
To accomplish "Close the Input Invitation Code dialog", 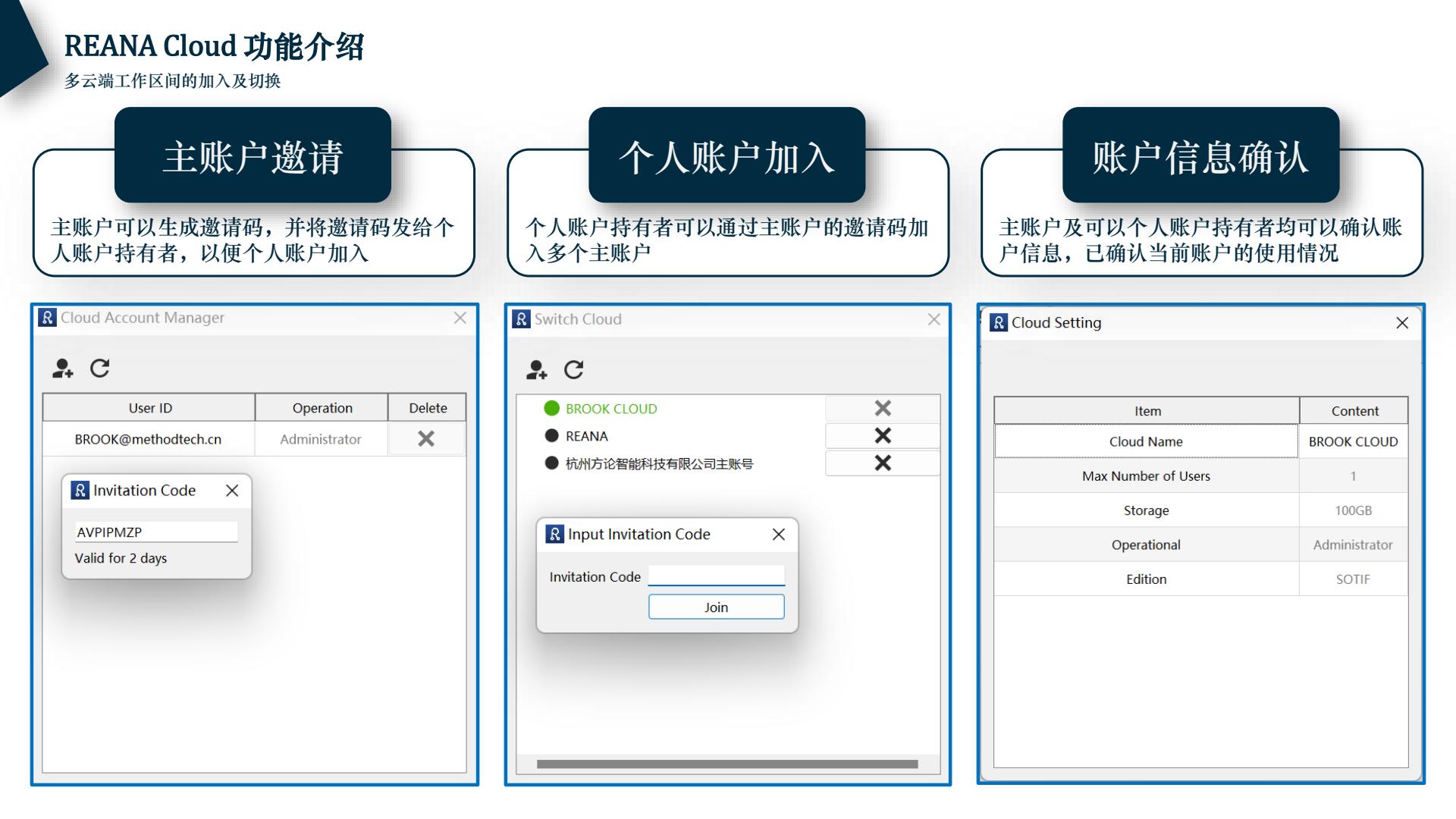I will 778,535.
